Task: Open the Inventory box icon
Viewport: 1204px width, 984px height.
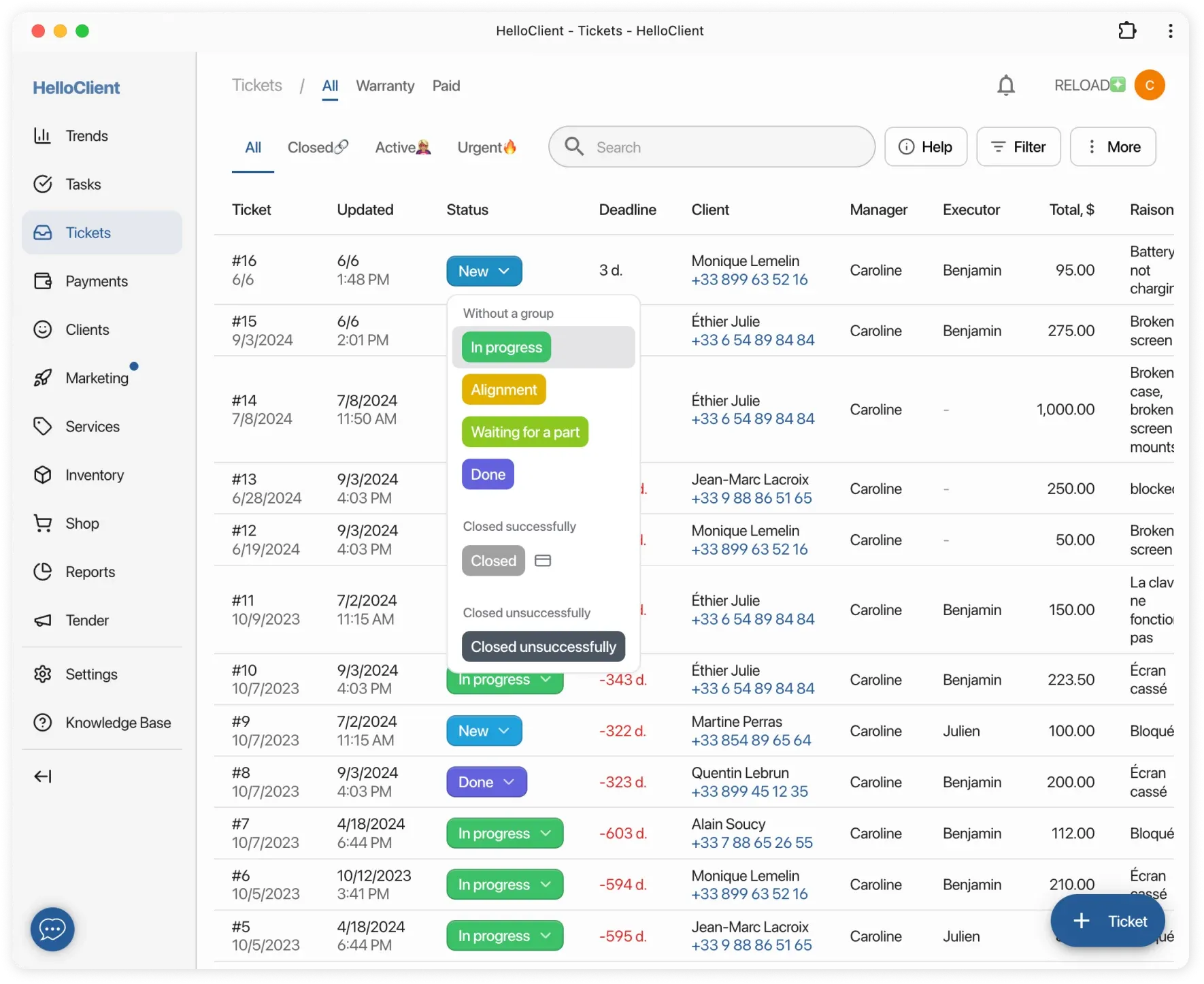Action: click(x=42, y=474)
